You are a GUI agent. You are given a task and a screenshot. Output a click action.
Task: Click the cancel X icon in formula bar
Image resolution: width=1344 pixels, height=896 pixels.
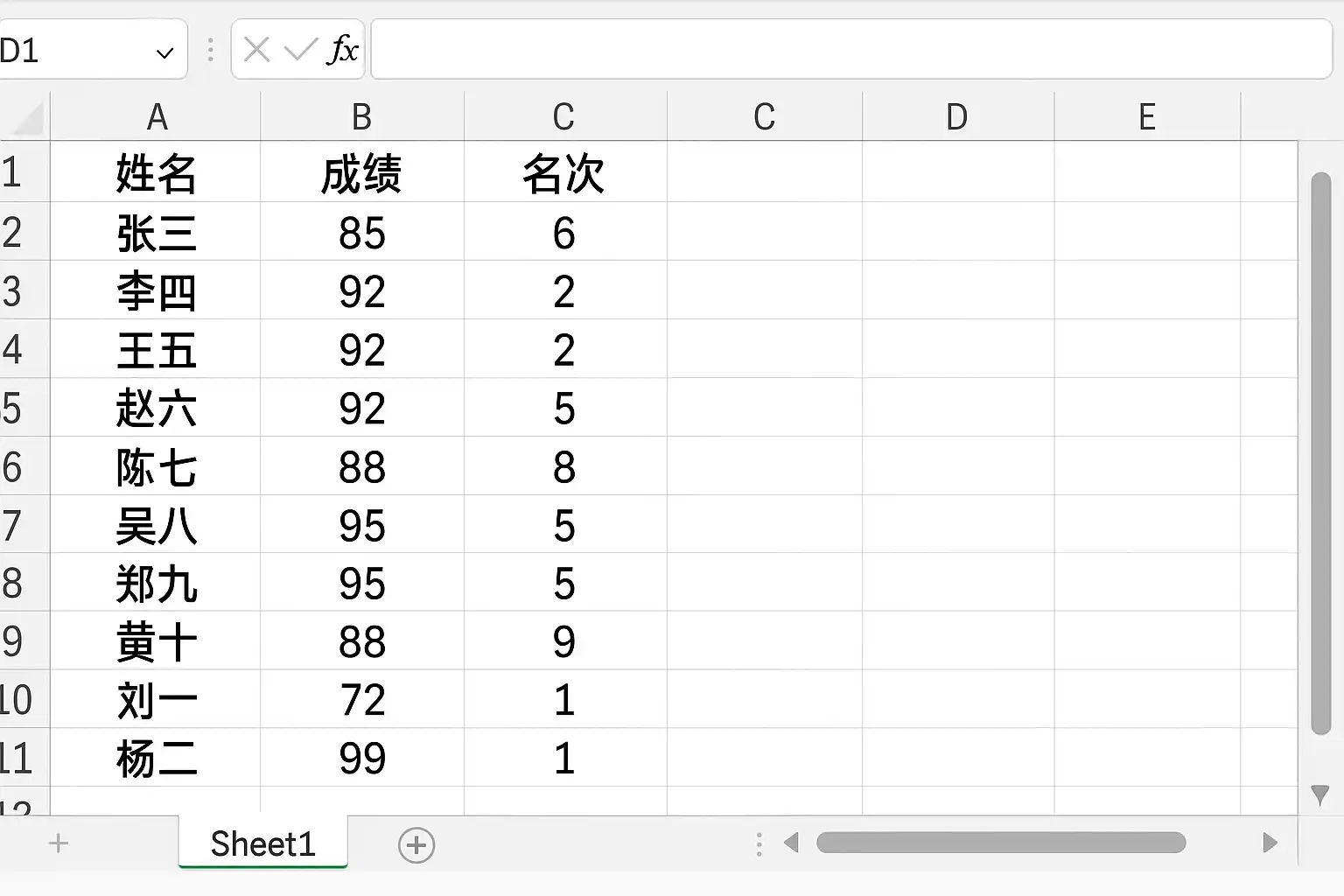coord(256,50)
